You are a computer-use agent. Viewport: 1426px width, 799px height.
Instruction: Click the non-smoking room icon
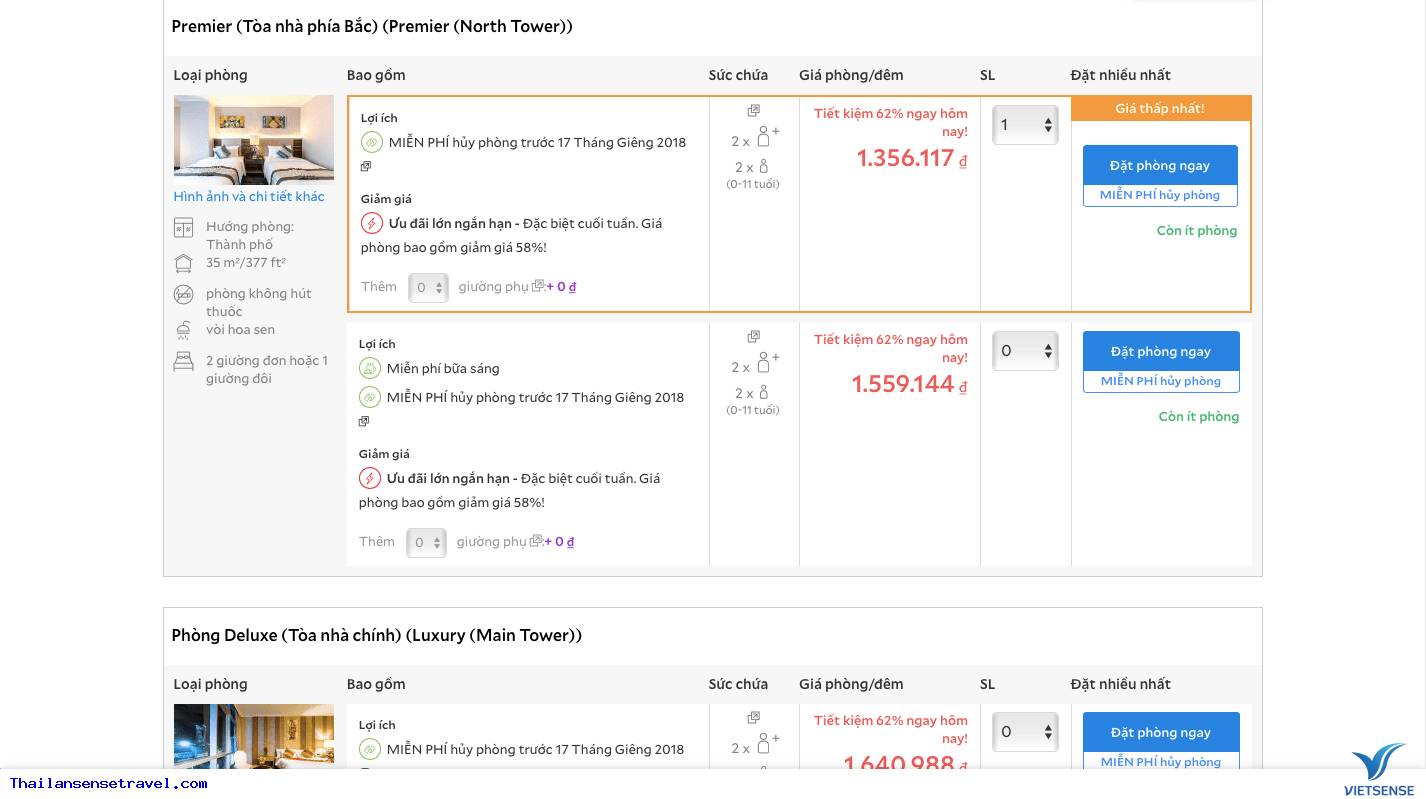(x=183, y=294)
